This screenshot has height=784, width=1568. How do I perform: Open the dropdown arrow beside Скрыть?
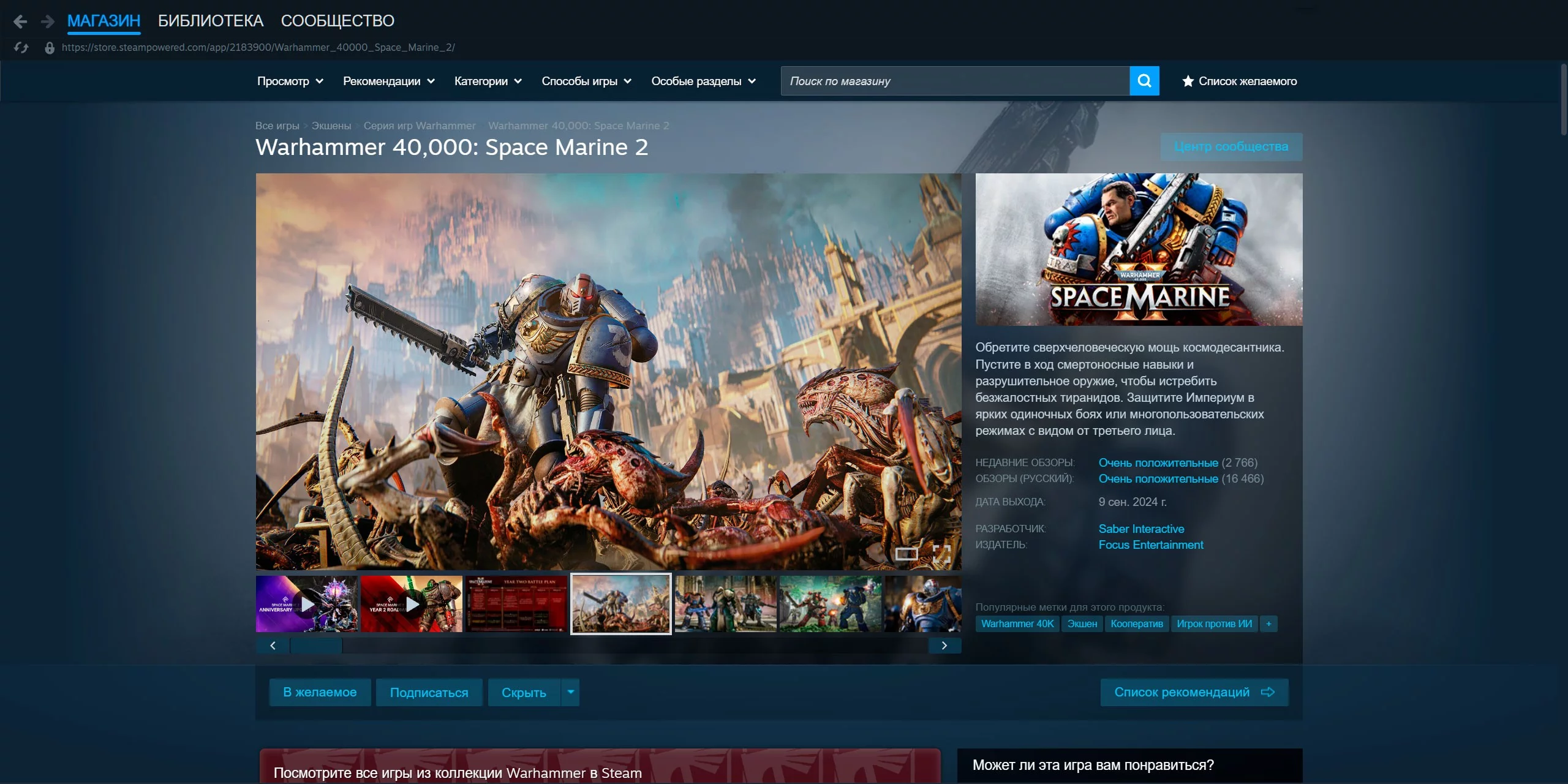tap(570, 692)
